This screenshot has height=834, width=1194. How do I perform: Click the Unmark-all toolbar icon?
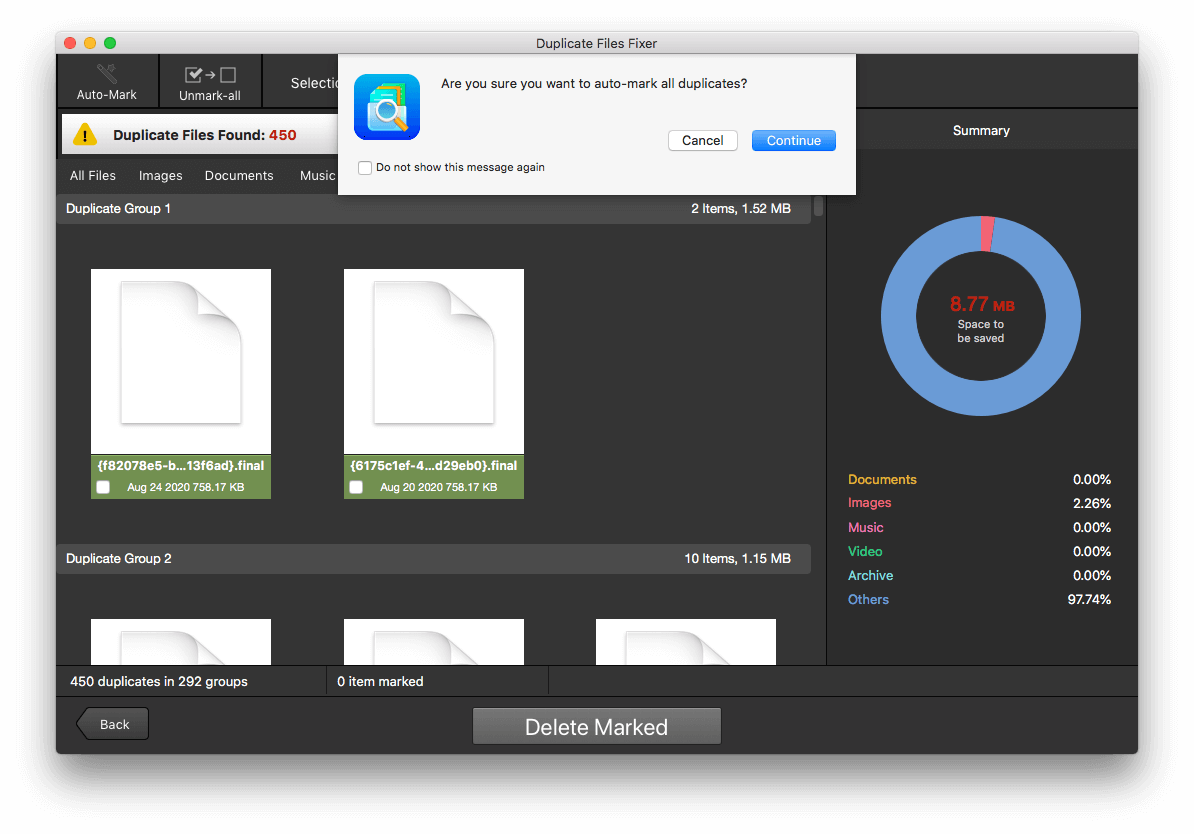click(210, 75)
